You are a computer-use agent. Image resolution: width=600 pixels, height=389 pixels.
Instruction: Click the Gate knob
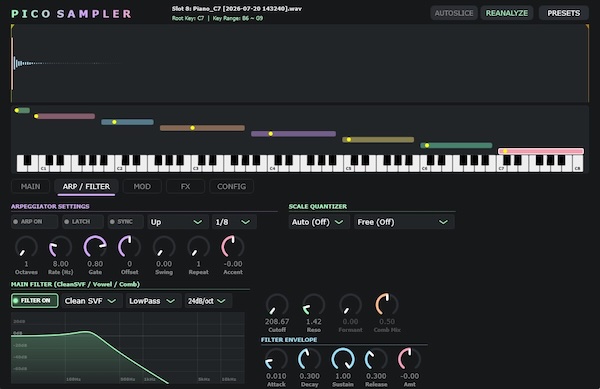click(95, 247)
